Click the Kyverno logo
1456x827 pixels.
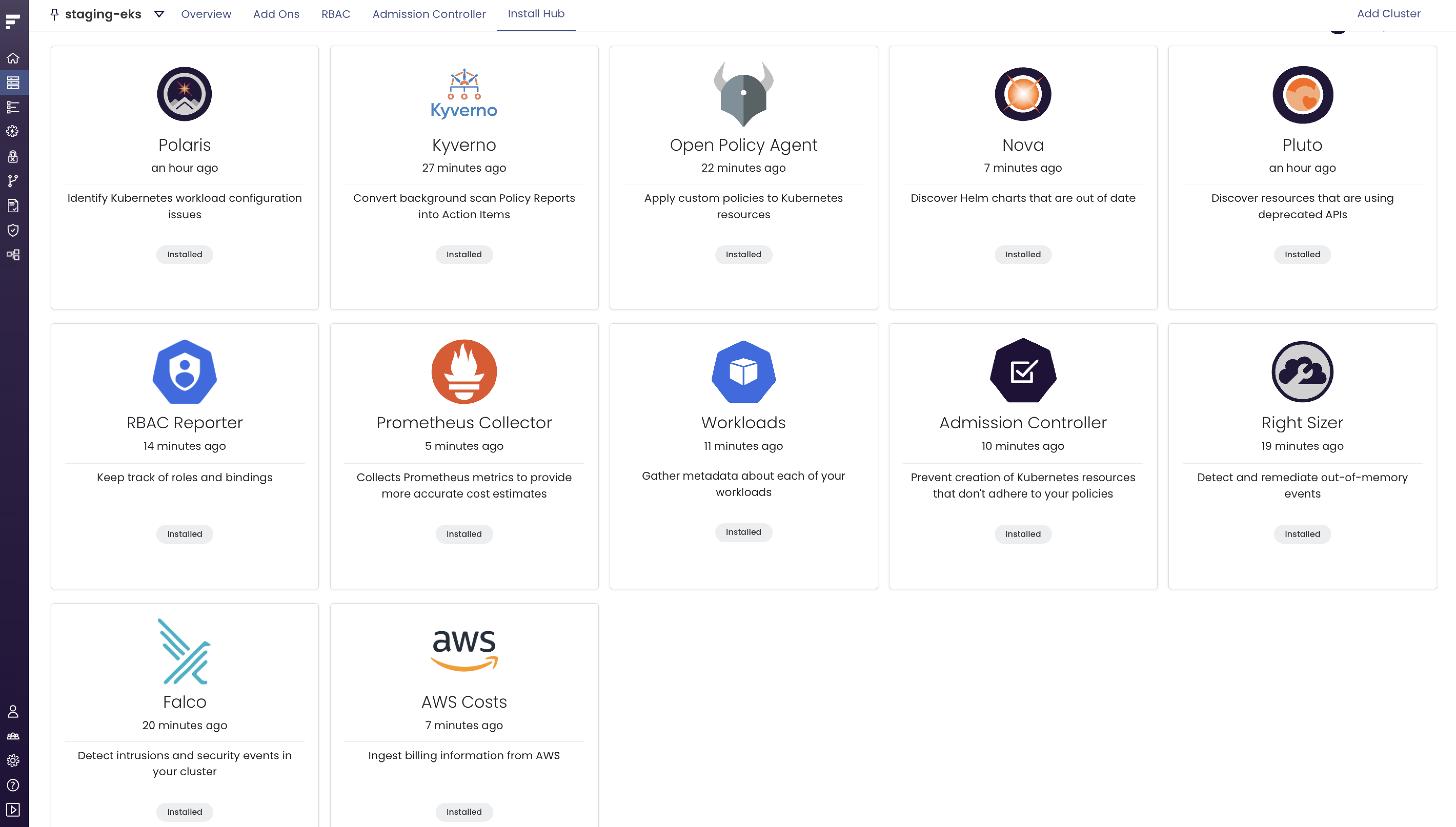(464, 94)
